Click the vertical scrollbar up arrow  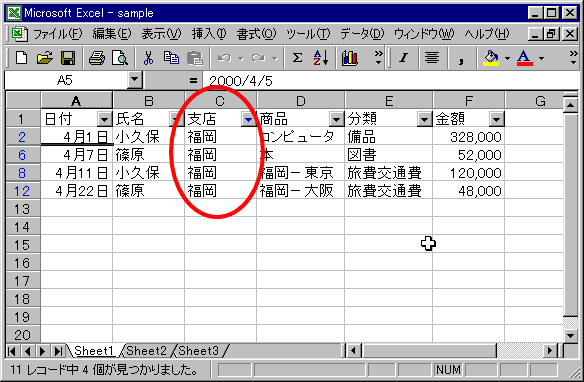tap(571, 105)
